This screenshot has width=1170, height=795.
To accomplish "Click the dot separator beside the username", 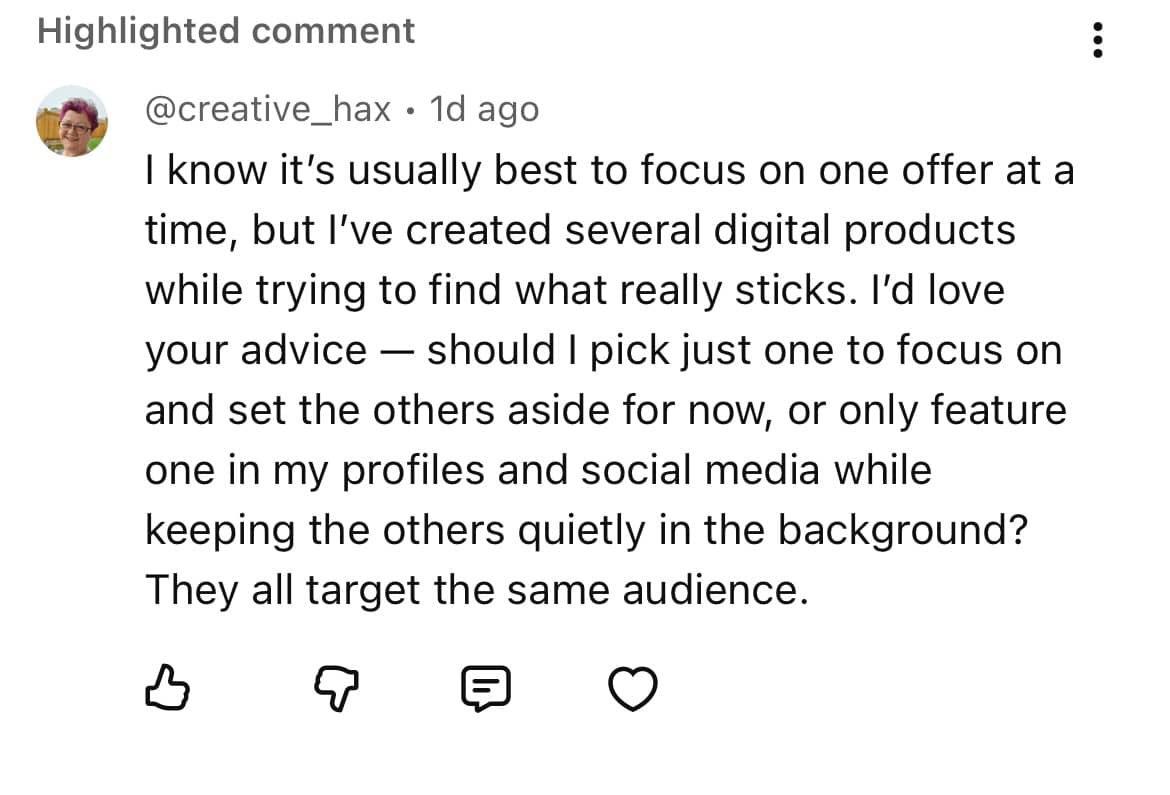I will point(410,110).
